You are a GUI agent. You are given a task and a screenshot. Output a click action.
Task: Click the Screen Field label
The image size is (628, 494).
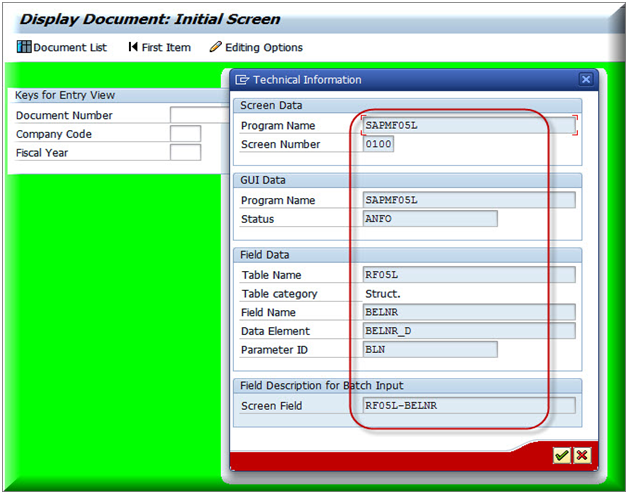pos(271,406)
